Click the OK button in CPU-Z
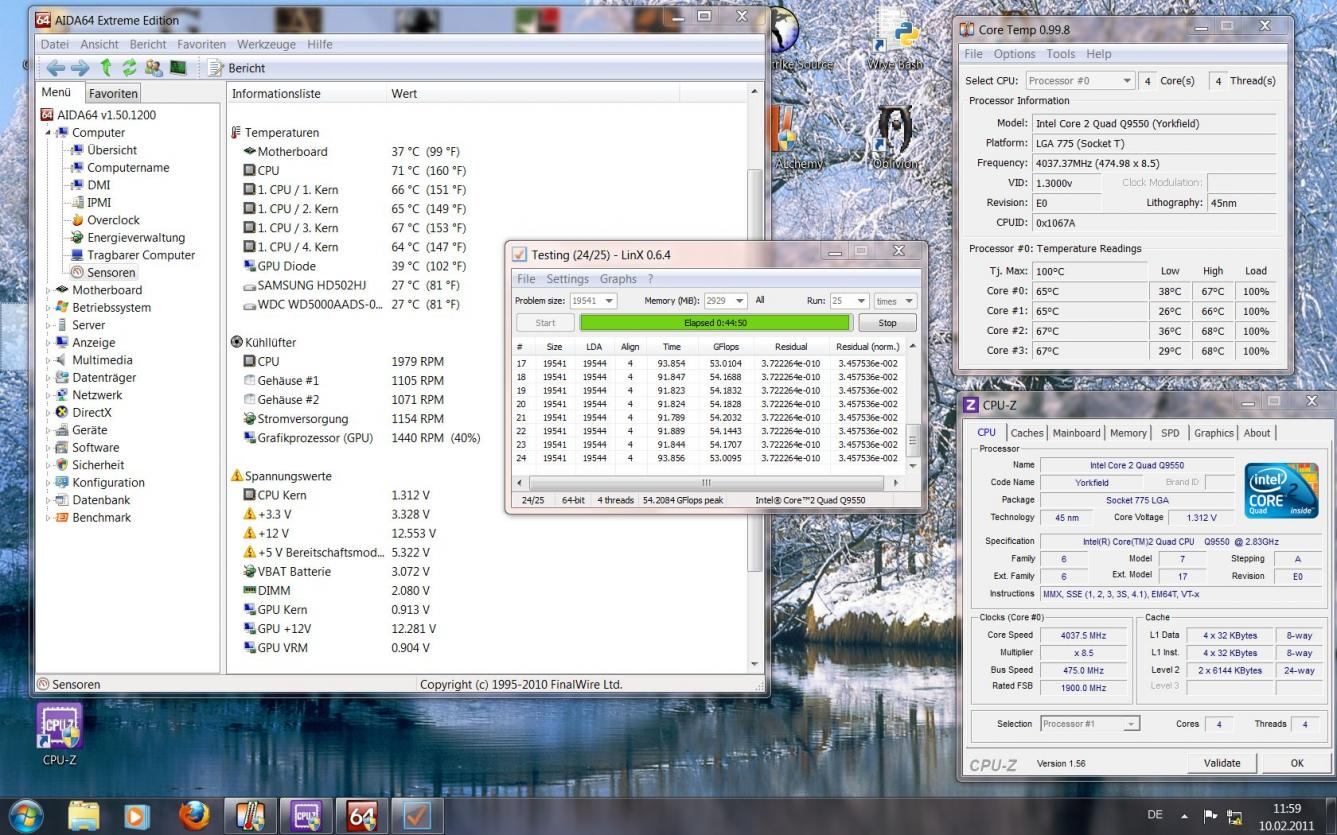Image resolution: width=1337 pixels, height=835 pixels. point(1296,763)
